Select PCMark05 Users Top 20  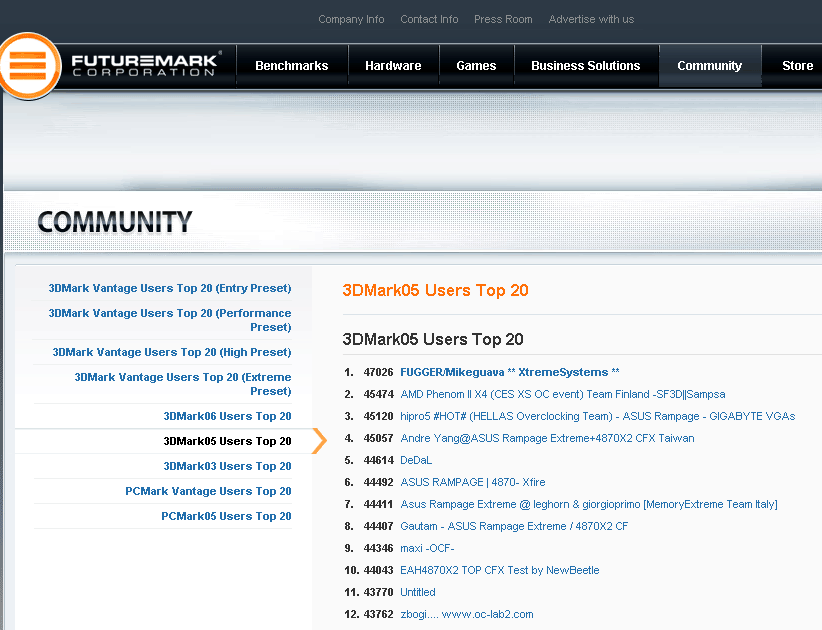[226, 516]
